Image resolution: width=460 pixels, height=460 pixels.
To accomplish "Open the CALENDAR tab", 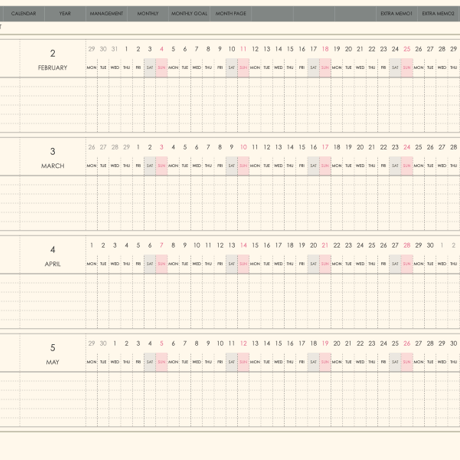I will 24,14.
